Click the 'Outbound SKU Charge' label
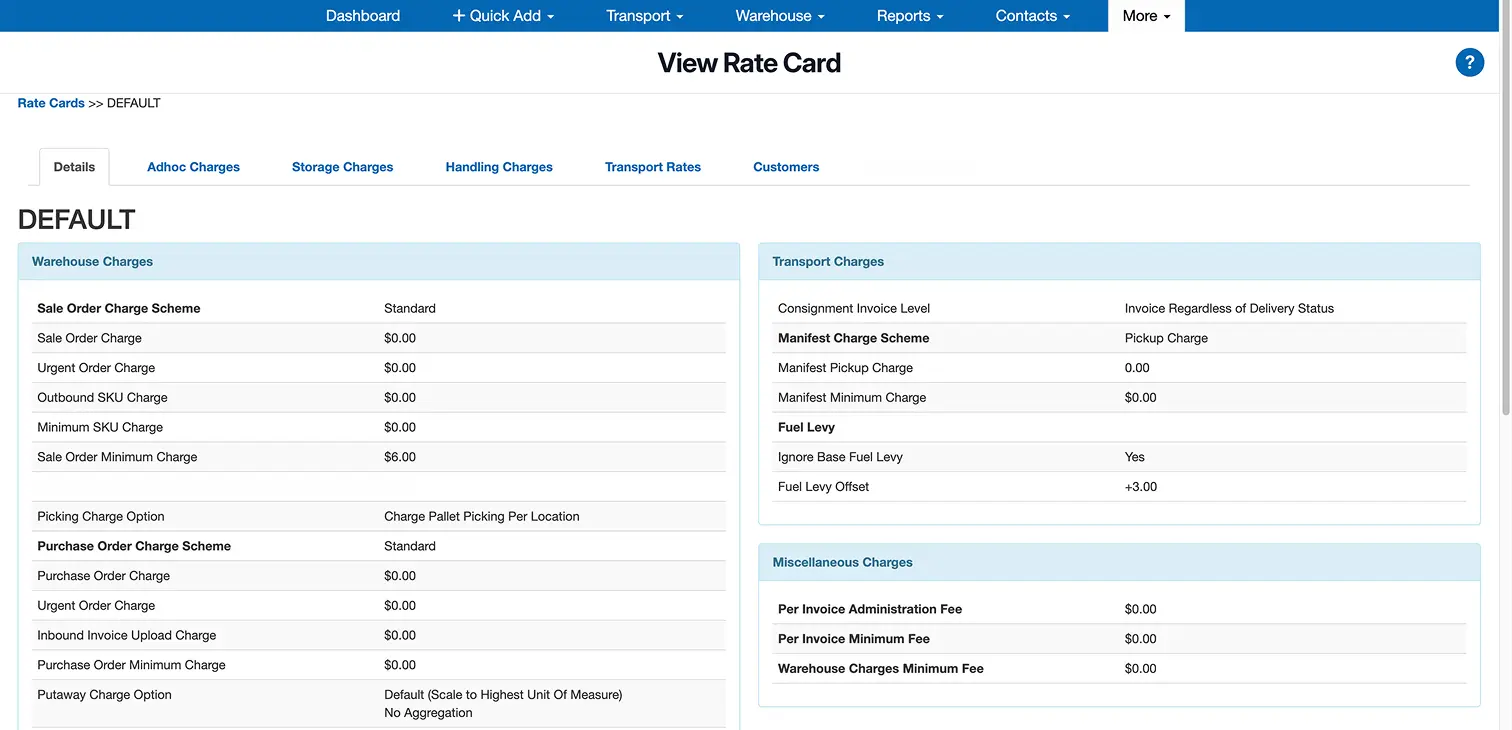Image resolution: width=1512 pixels, height=730 pixels. 102,398
